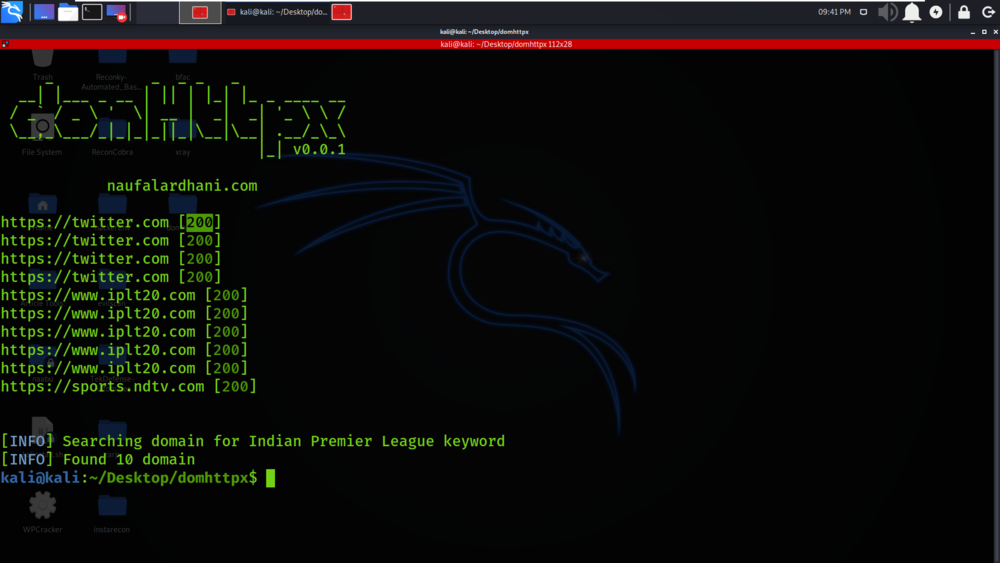
Task: Select the highlighted red window button in taskbar
Action: pos(200,12)
